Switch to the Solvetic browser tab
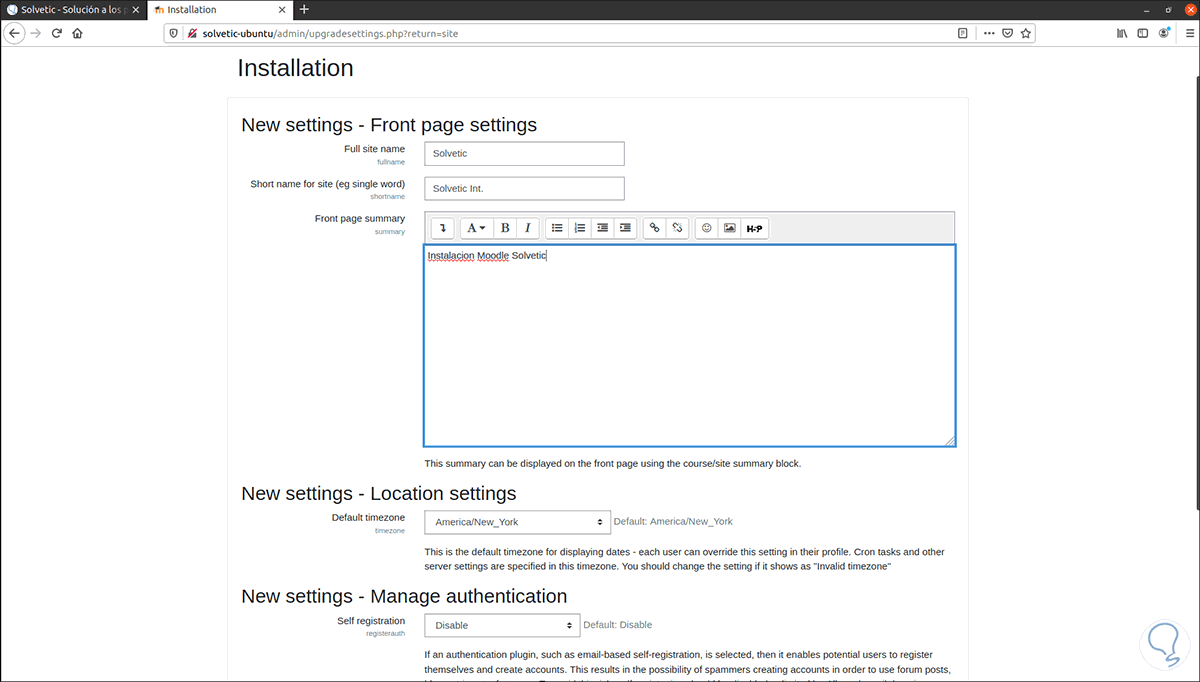Image resolution: width=1200 pixels, height=682 pixels. click(65, 9)
